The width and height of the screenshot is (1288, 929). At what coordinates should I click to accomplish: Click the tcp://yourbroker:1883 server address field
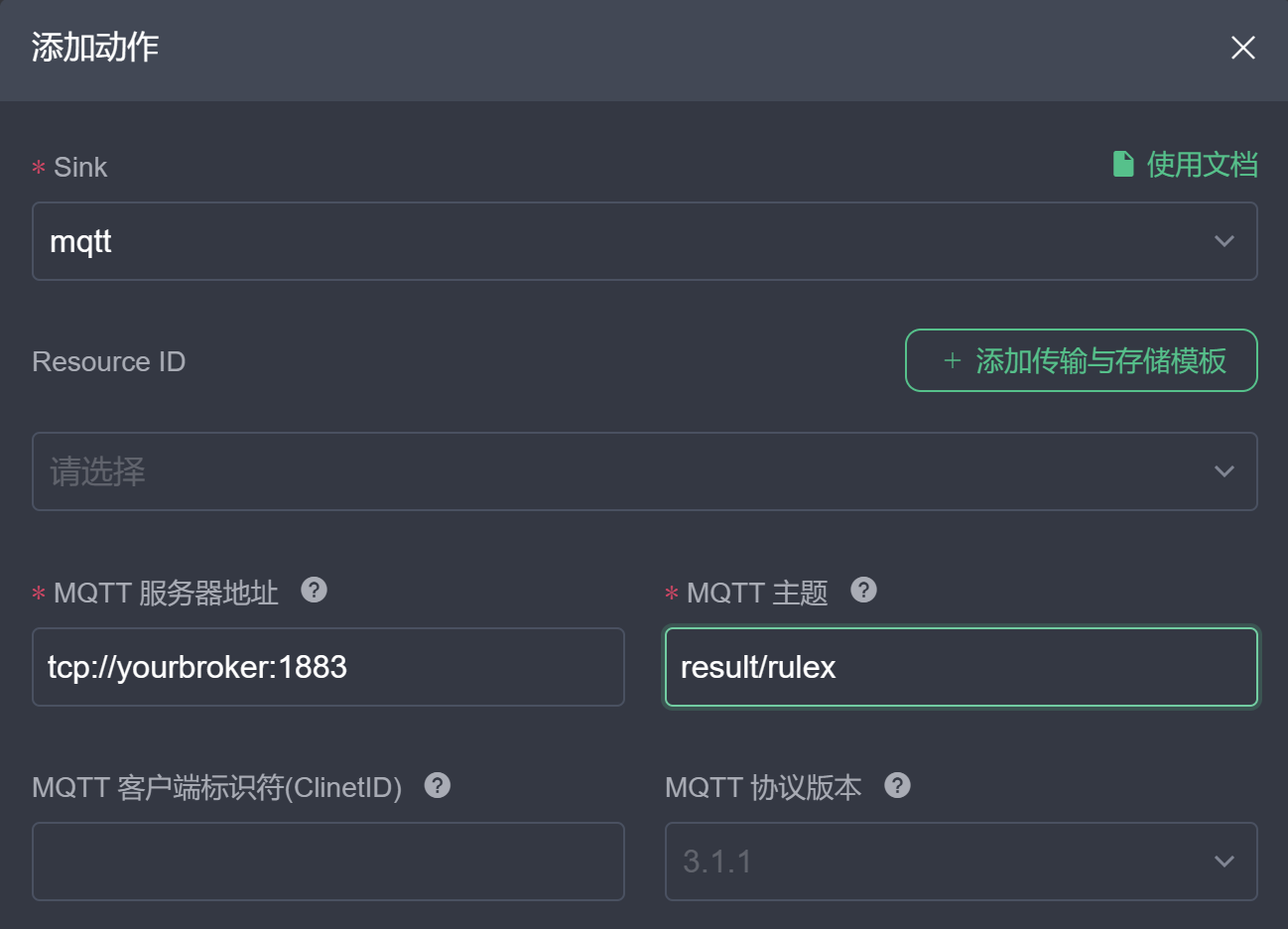point(328,667)
